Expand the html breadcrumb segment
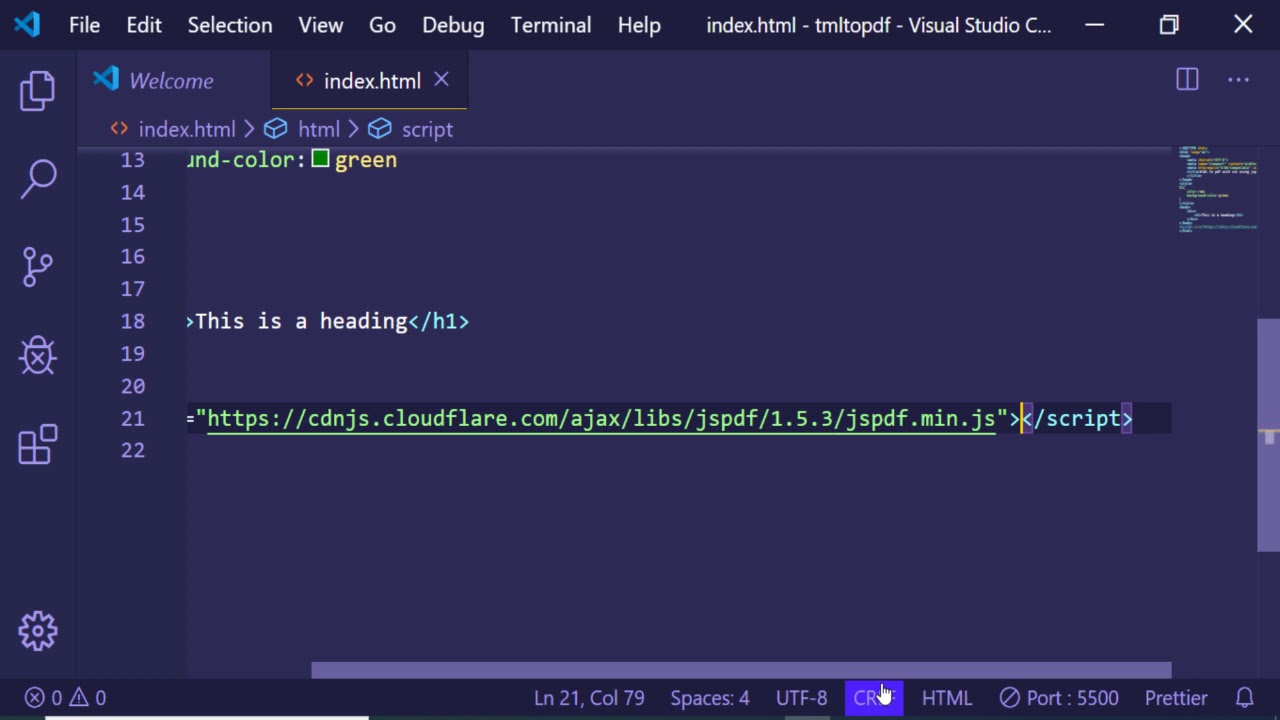 point(318,129)
